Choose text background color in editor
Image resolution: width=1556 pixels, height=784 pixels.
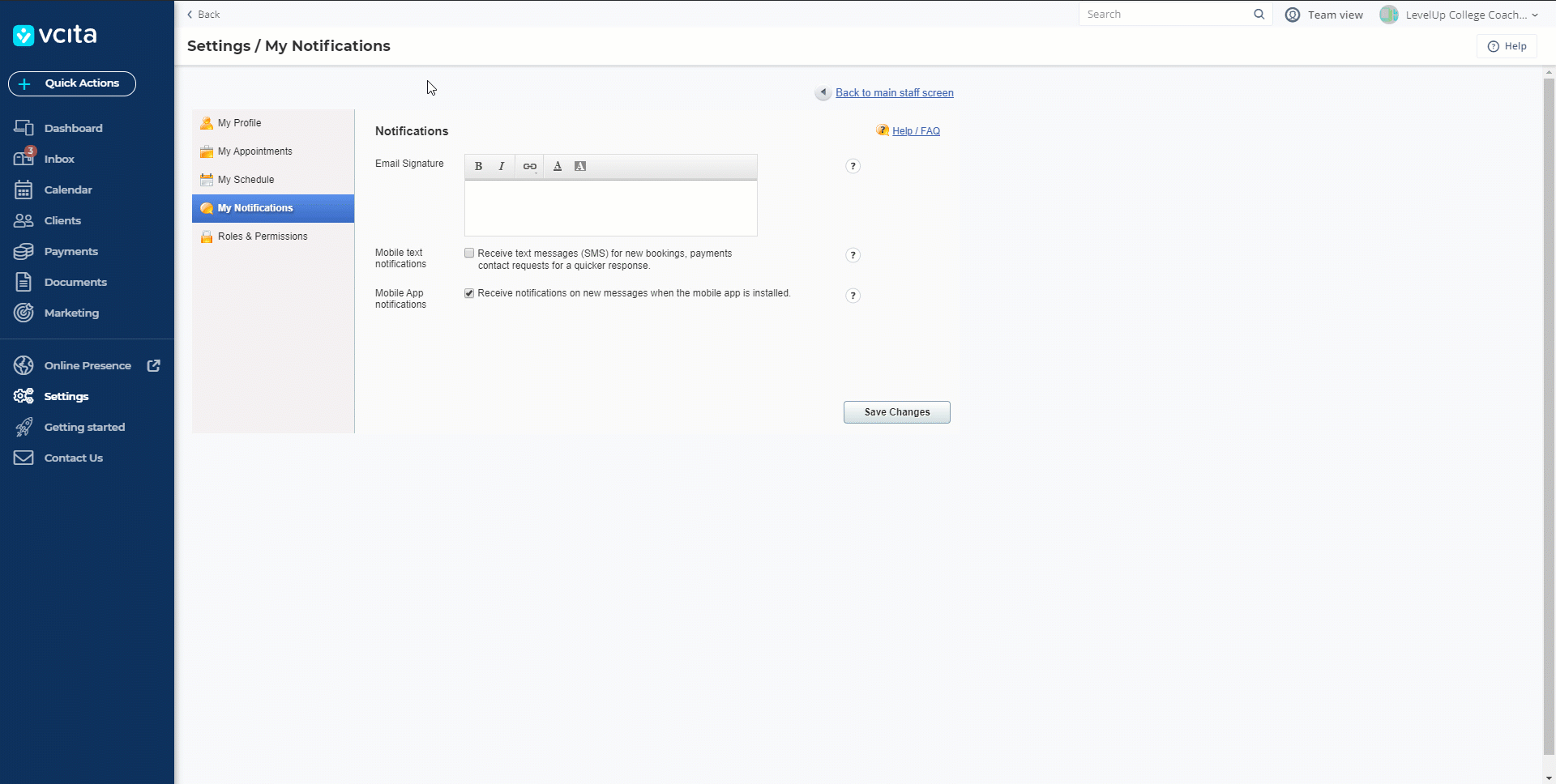click(580, 166)
